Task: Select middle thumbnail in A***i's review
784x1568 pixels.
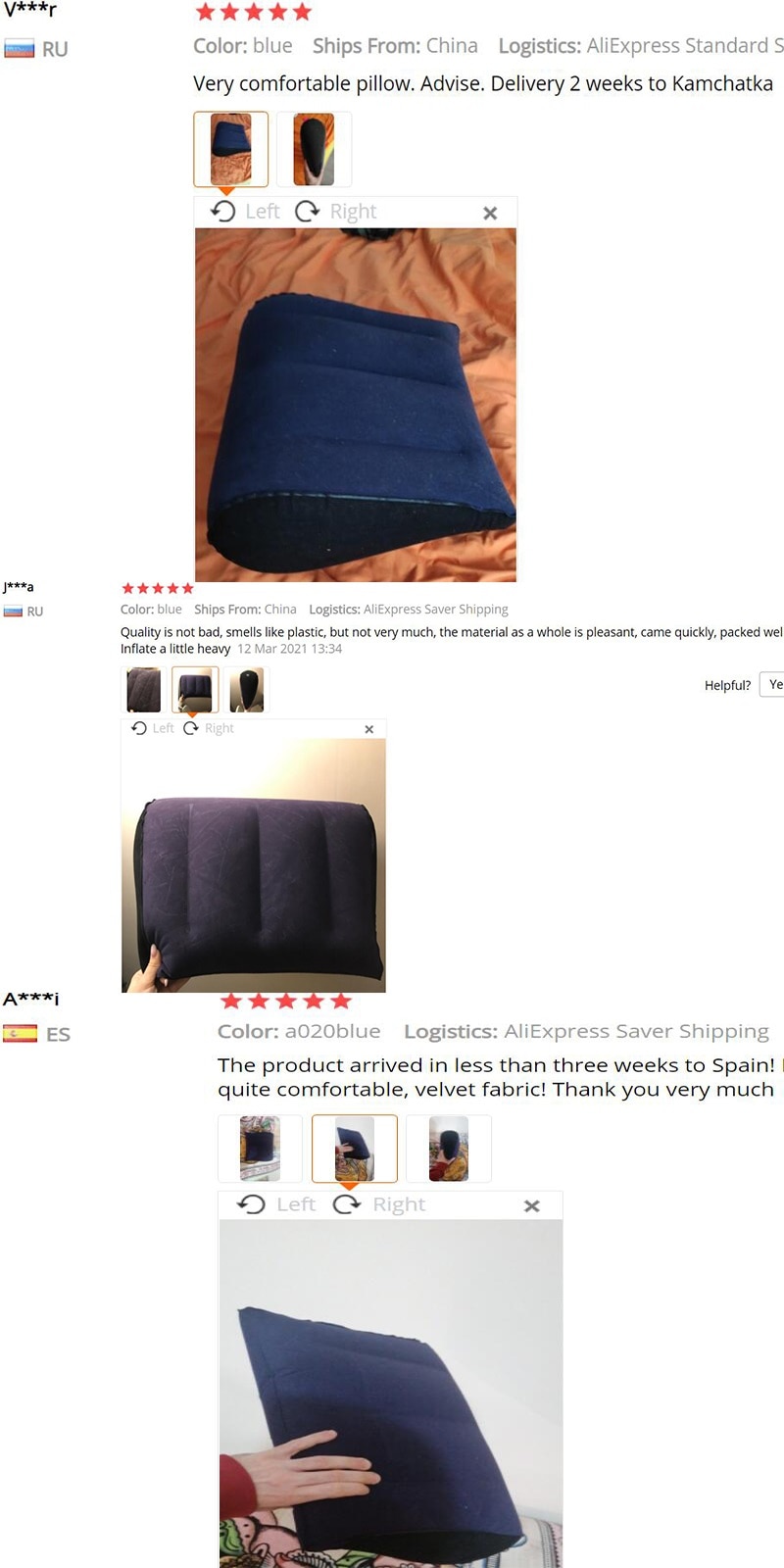Action: click(x=354, y=1149)
